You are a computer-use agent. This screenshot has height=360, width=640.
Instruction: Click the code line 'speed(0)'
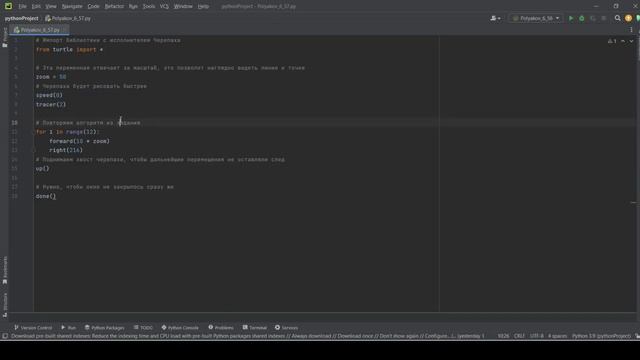[x=49, y=96]
